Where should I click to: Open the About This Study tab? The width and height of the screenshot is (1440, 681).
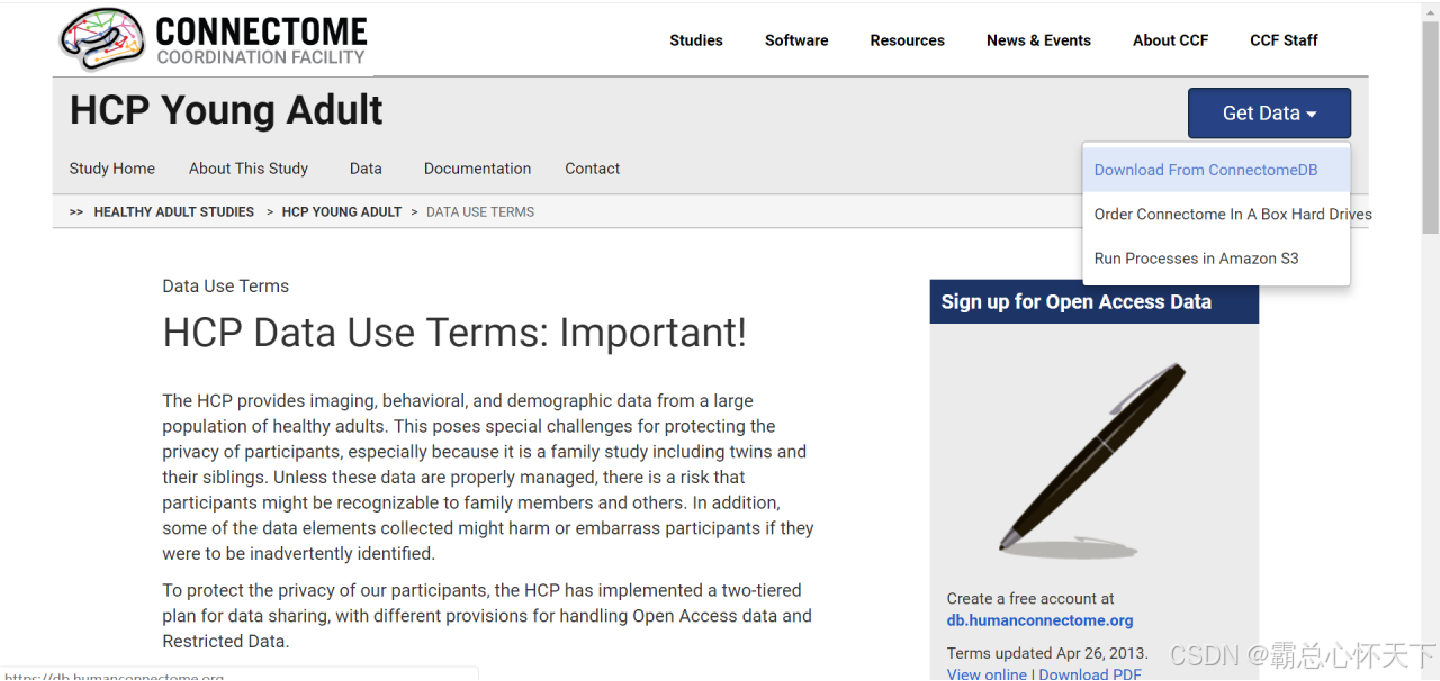pos(248,168)
